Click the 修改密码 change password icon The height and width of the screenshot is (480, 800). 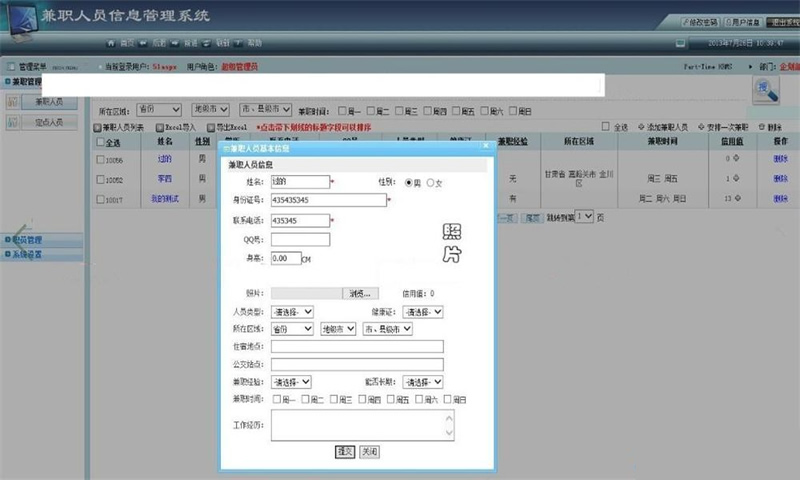[x=700, y=21]
